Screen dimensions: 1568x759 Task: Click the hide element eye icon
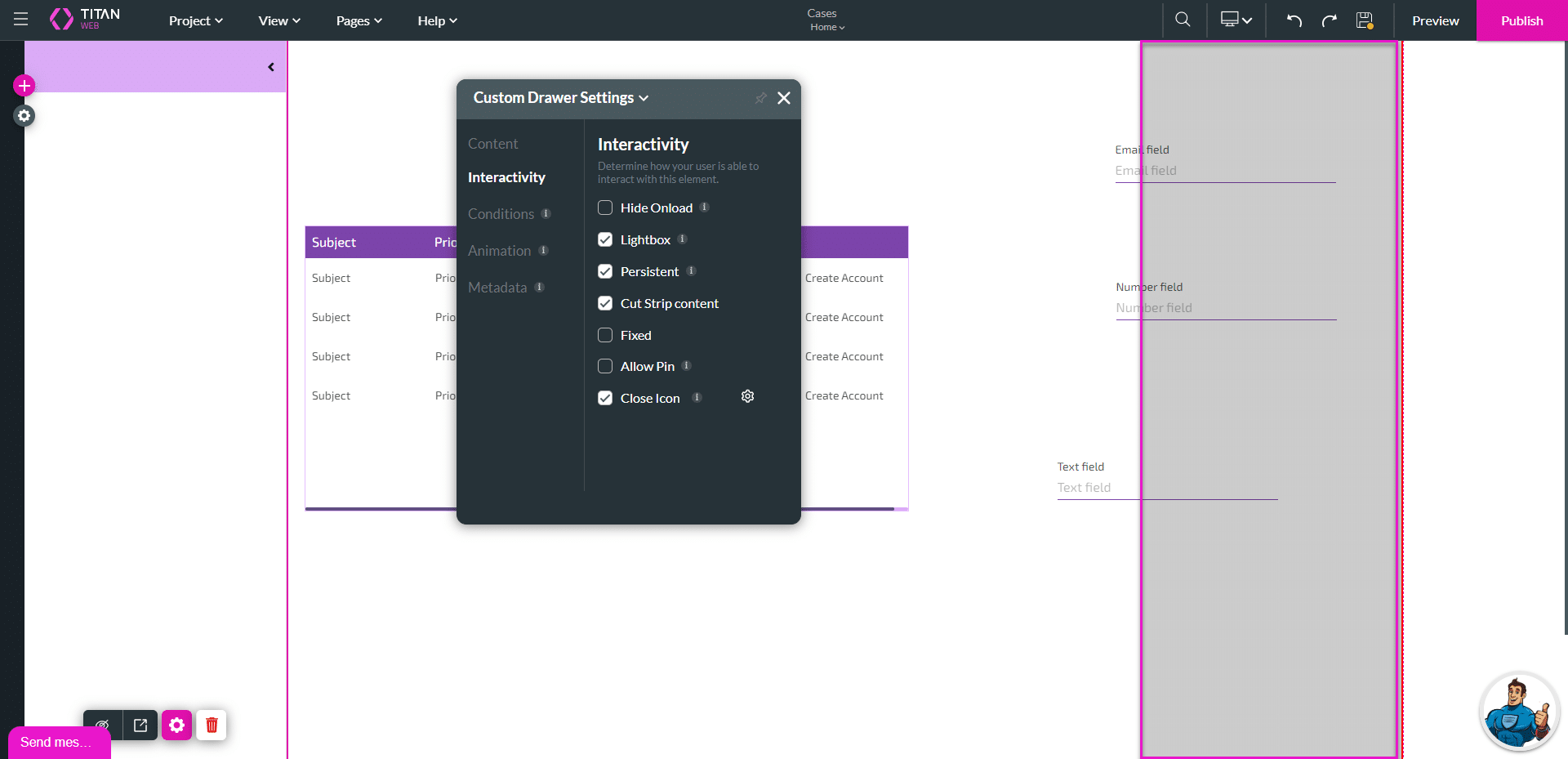(103, 725)
